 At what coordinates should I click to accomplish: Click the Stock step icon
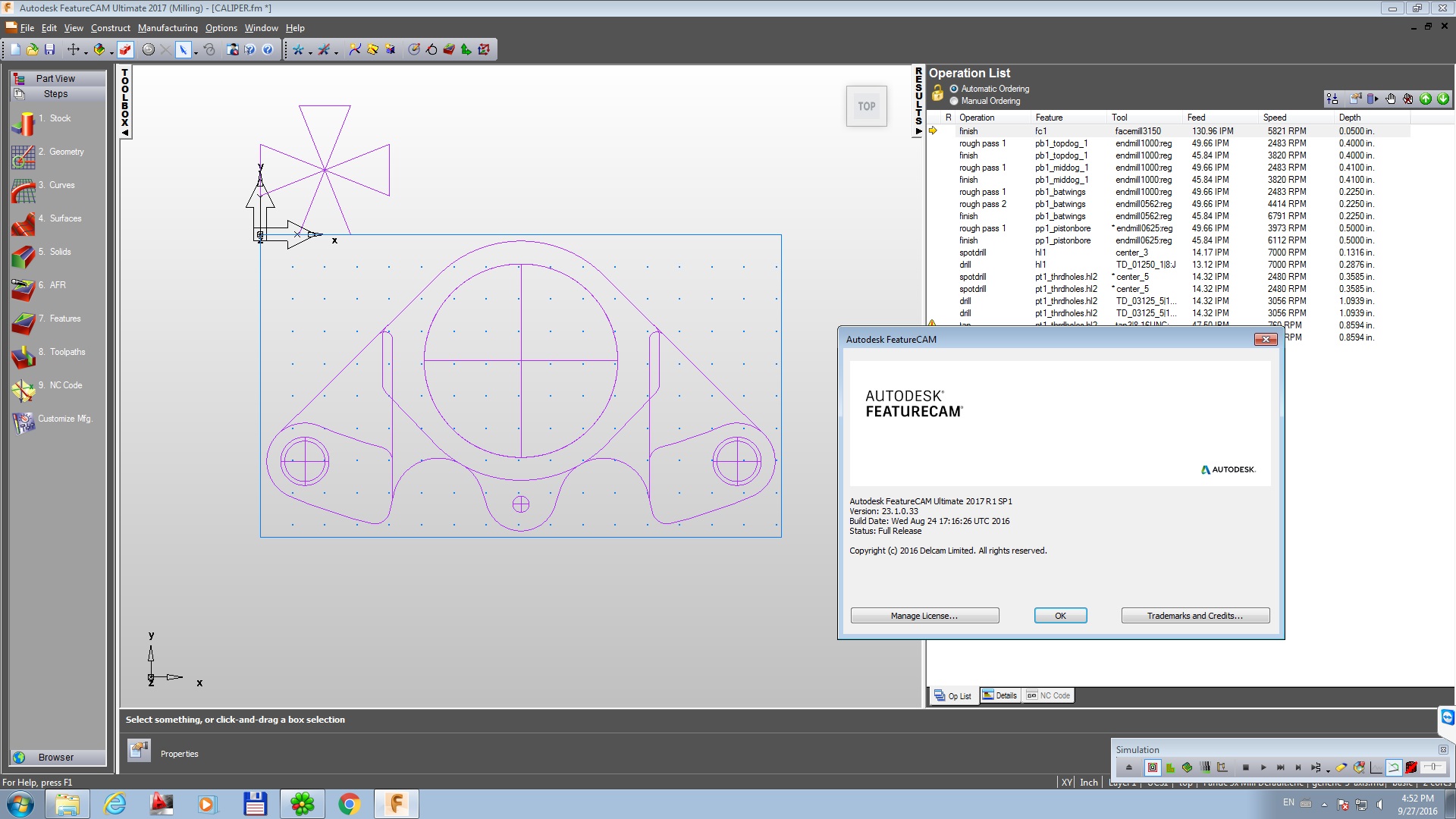[x=23, y=124]
